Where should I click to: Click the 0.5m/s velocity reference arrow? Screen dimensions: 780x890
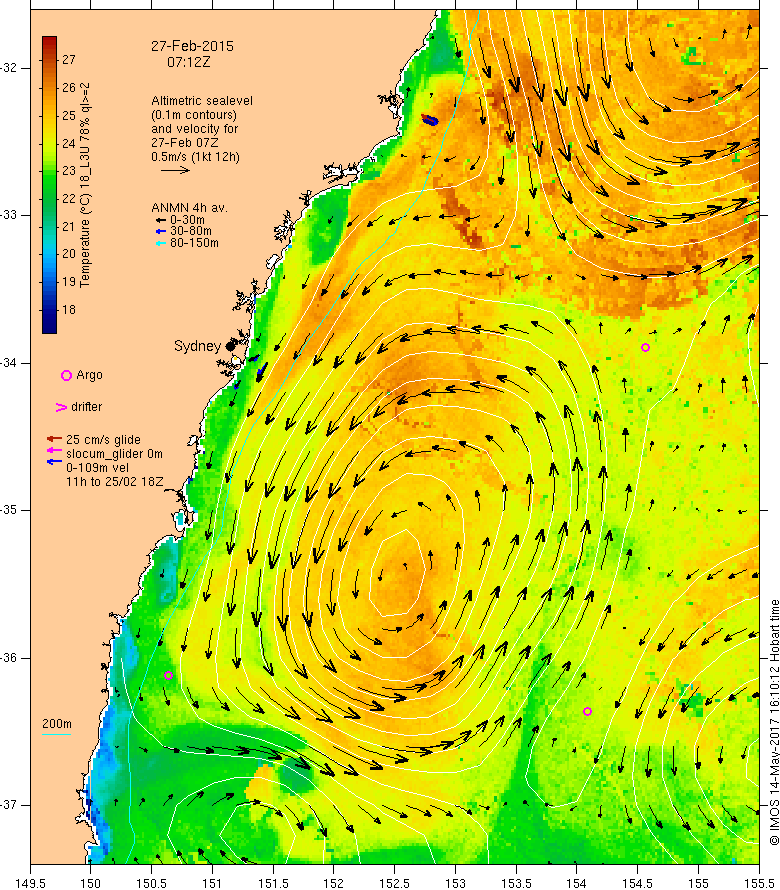point(175,170)
